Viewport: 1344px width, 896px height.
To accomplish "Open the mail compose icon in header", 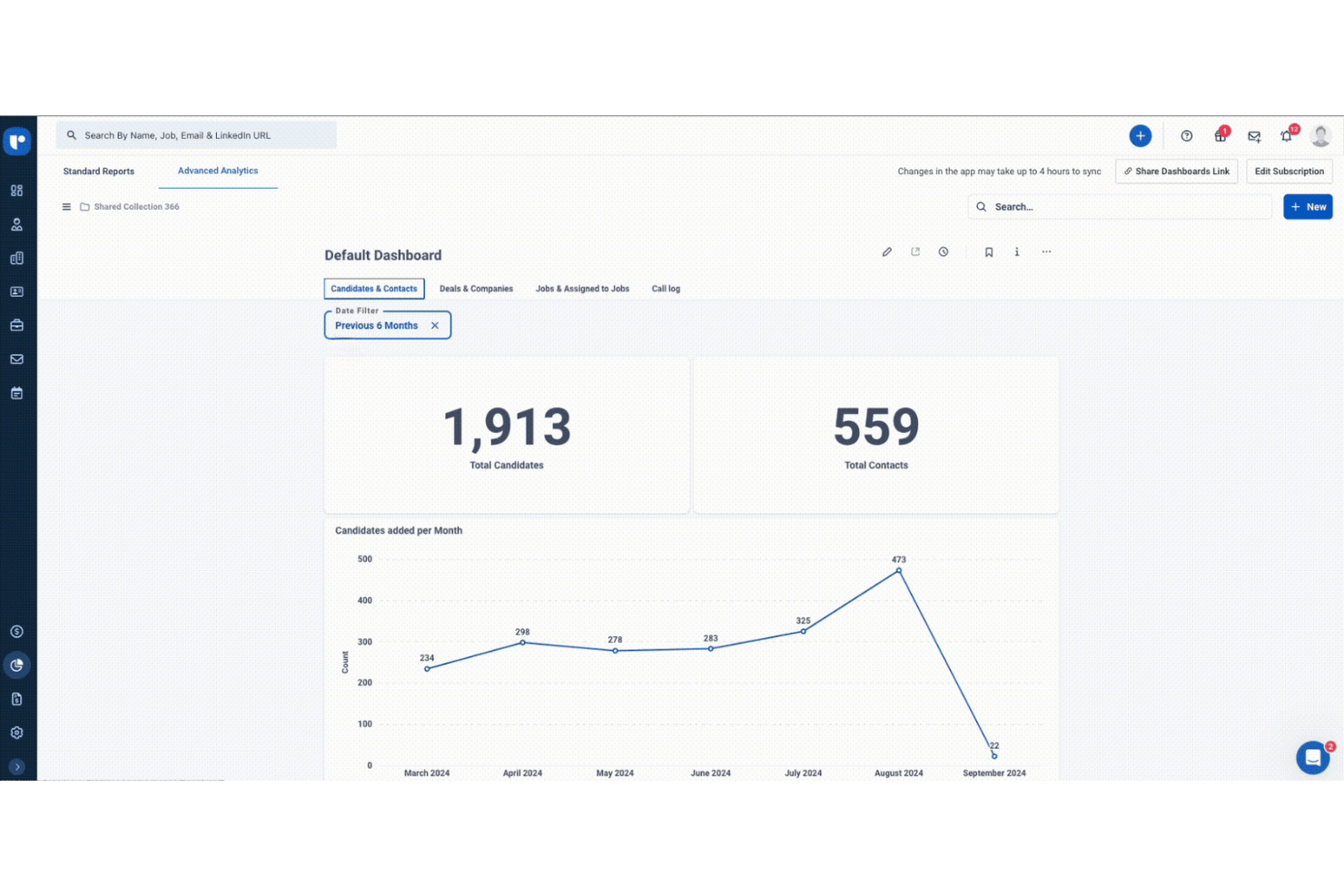I will click(1254, 136).
